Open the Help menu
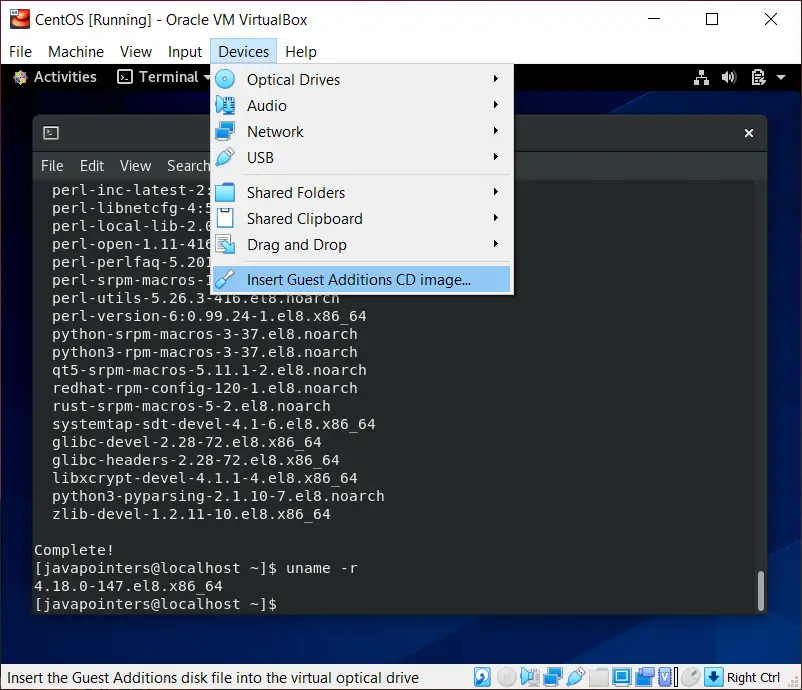 click(x=301, y=52)
